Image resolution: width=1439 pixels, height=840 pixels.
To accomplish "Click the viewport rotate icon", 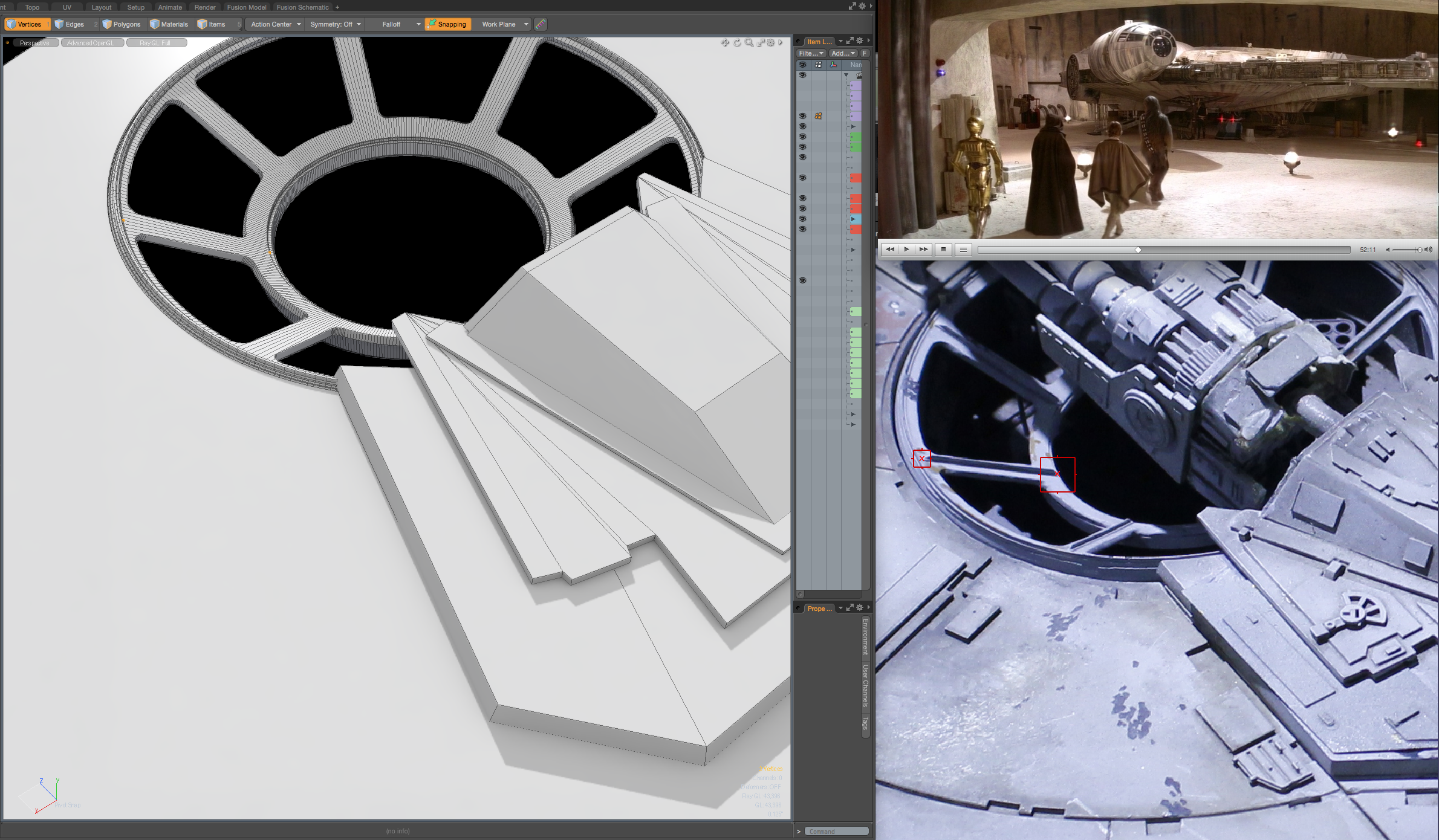I will 737,42.
